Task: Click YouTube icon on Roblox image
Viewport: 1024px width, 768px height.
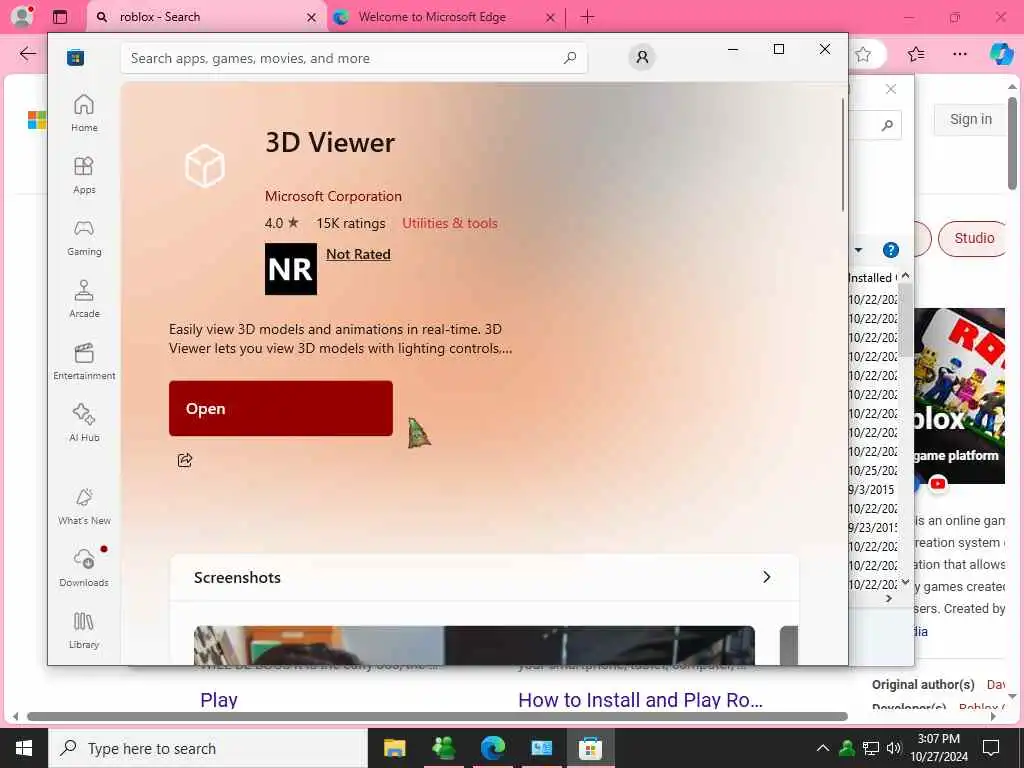Action: click(x=938, y=484)
